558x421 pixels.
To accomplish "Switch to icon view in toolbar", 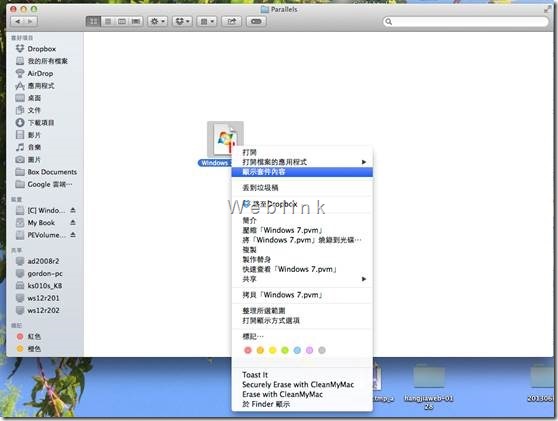I will [x=93, y=22].
